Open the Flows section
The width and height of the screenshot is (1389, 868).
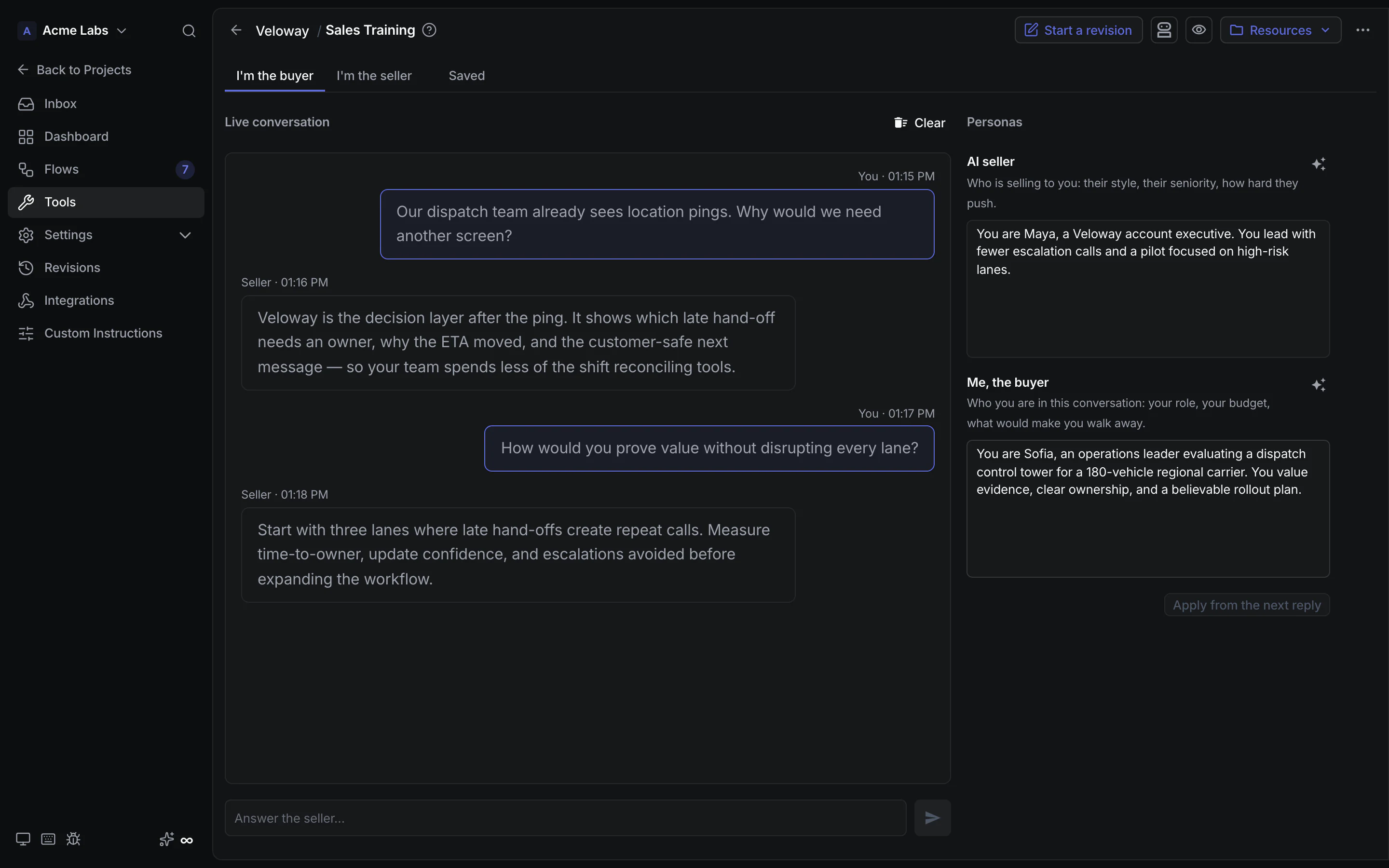[x=106, y=169]
